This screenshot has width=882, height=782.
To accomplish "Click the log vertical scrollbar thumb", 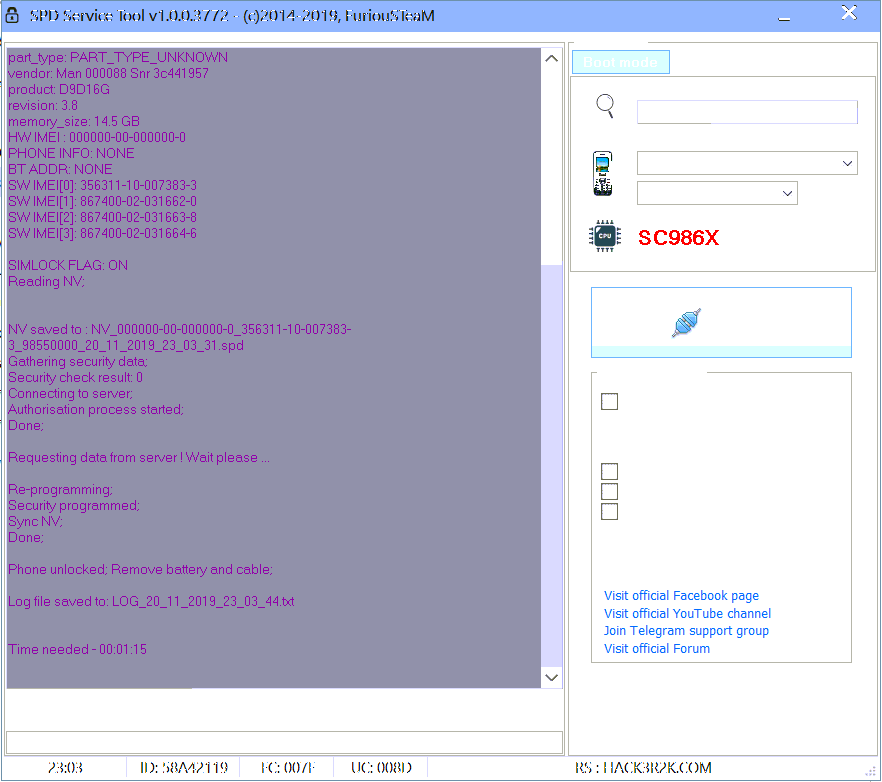I will click(x=552, y=466).
